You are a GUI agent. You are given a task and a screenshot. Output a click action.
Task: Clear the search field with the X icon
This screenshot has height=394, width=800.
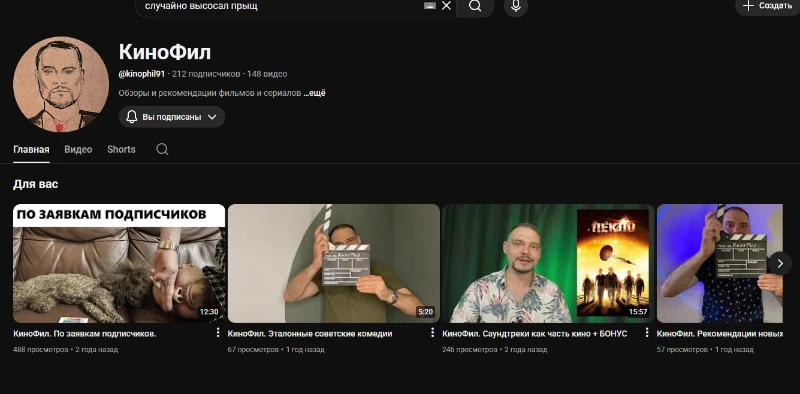pyautogui.click(x=446, y=6)
